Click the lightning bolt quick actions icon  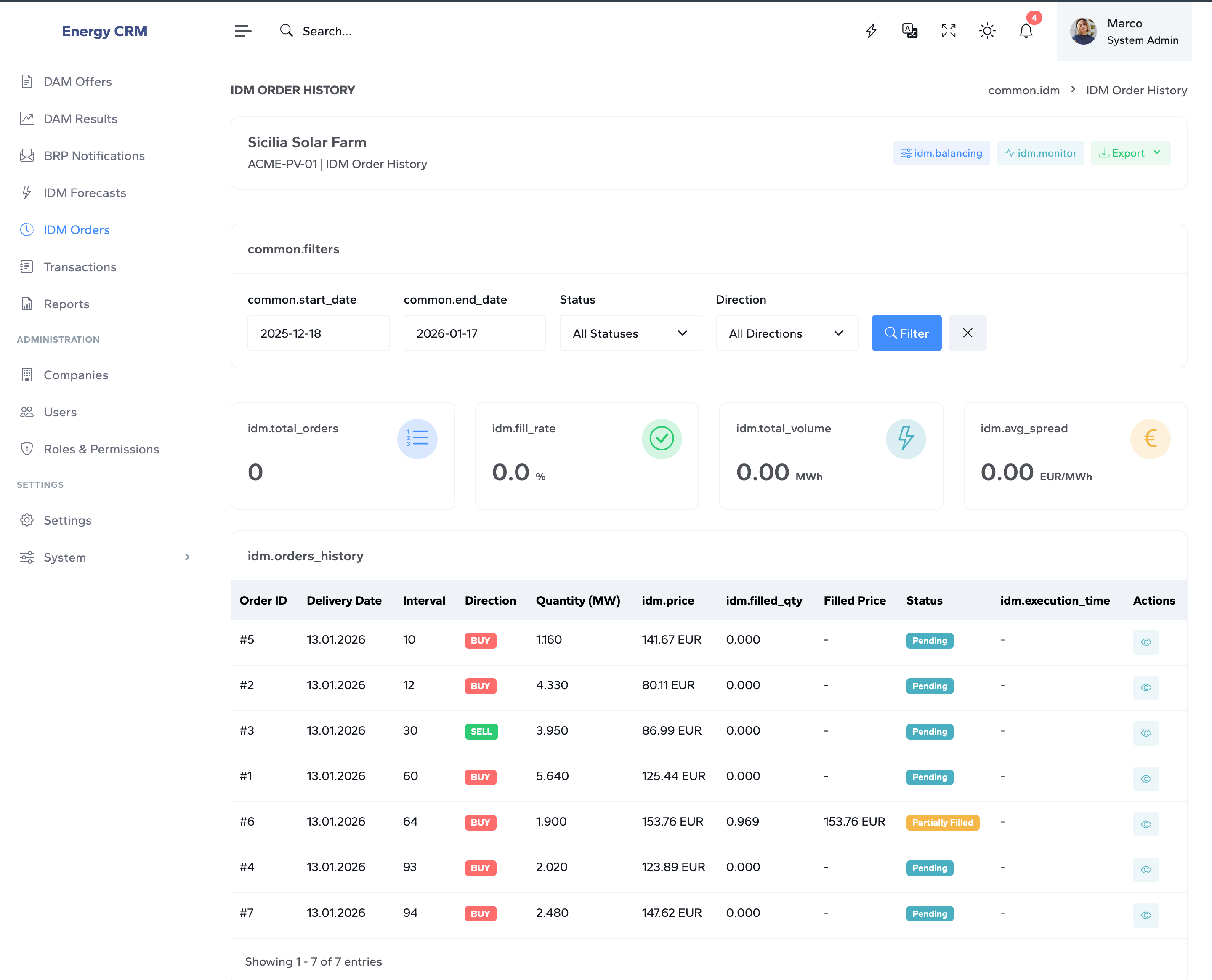(871, 31)
